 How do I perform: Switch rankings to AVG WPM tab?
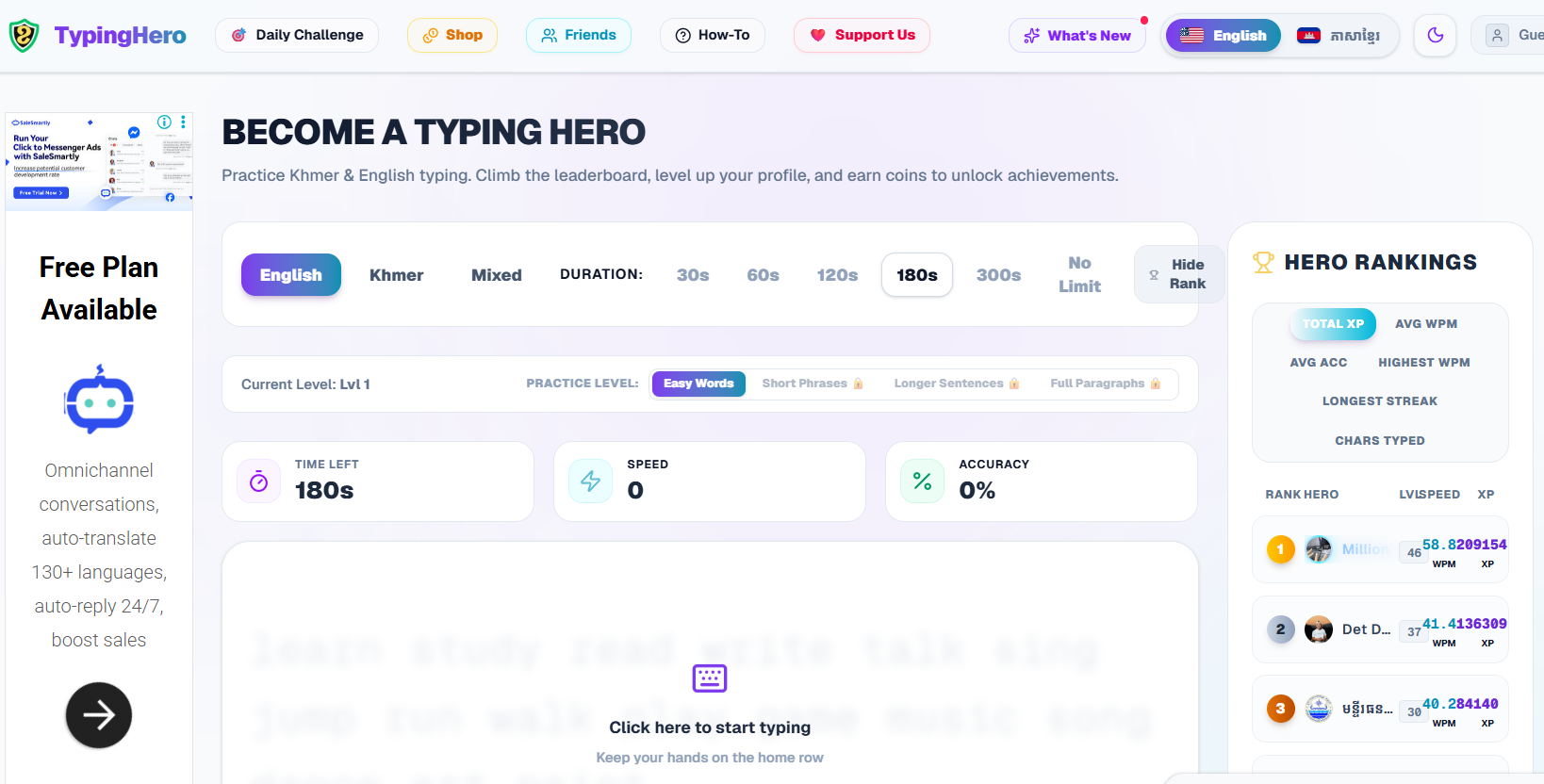point(1425,324)
